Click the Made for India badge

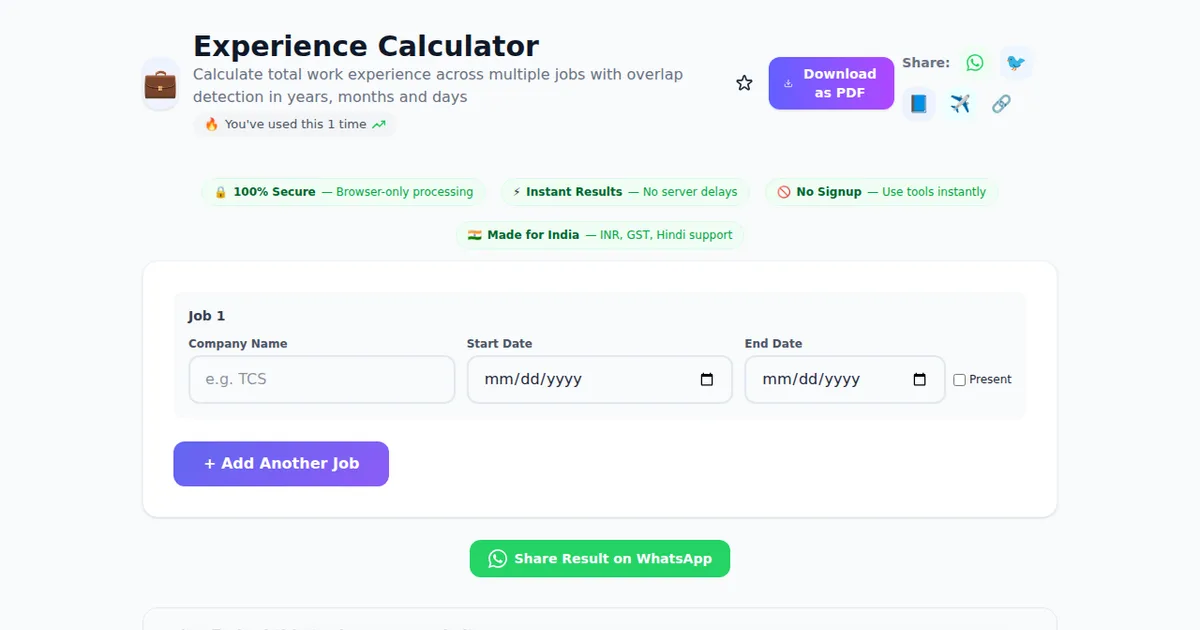coord(600,235)
